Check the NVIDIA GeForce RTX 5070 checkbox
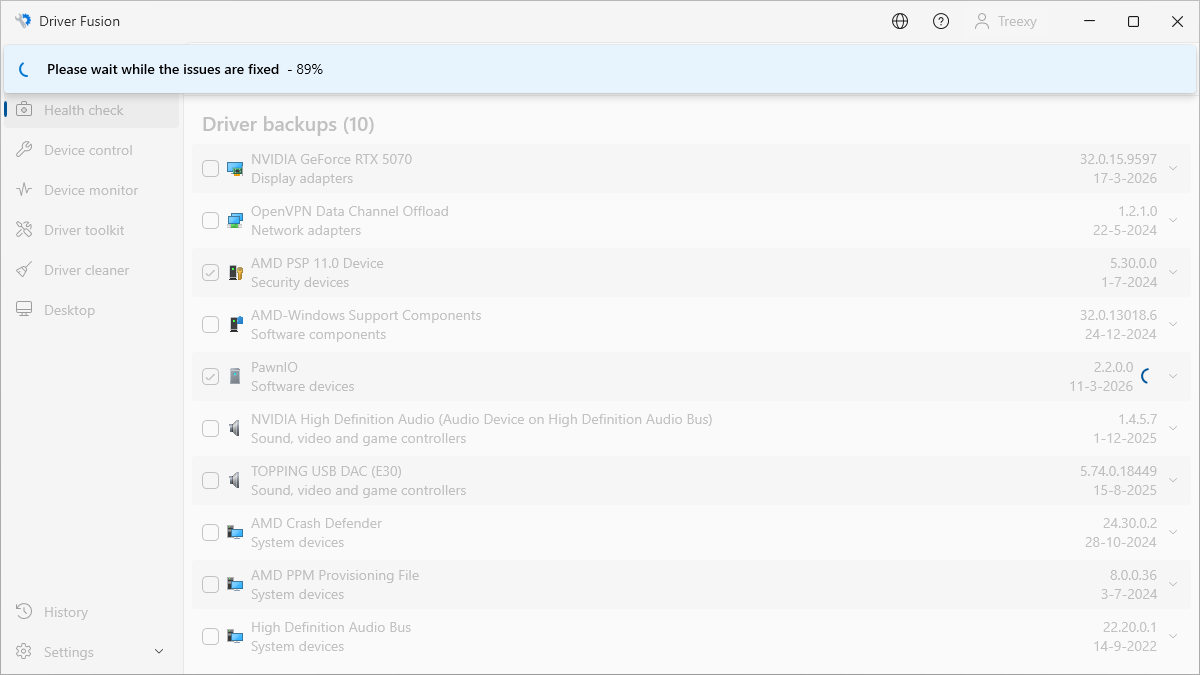1200x675 pixels. click(210, 169)
